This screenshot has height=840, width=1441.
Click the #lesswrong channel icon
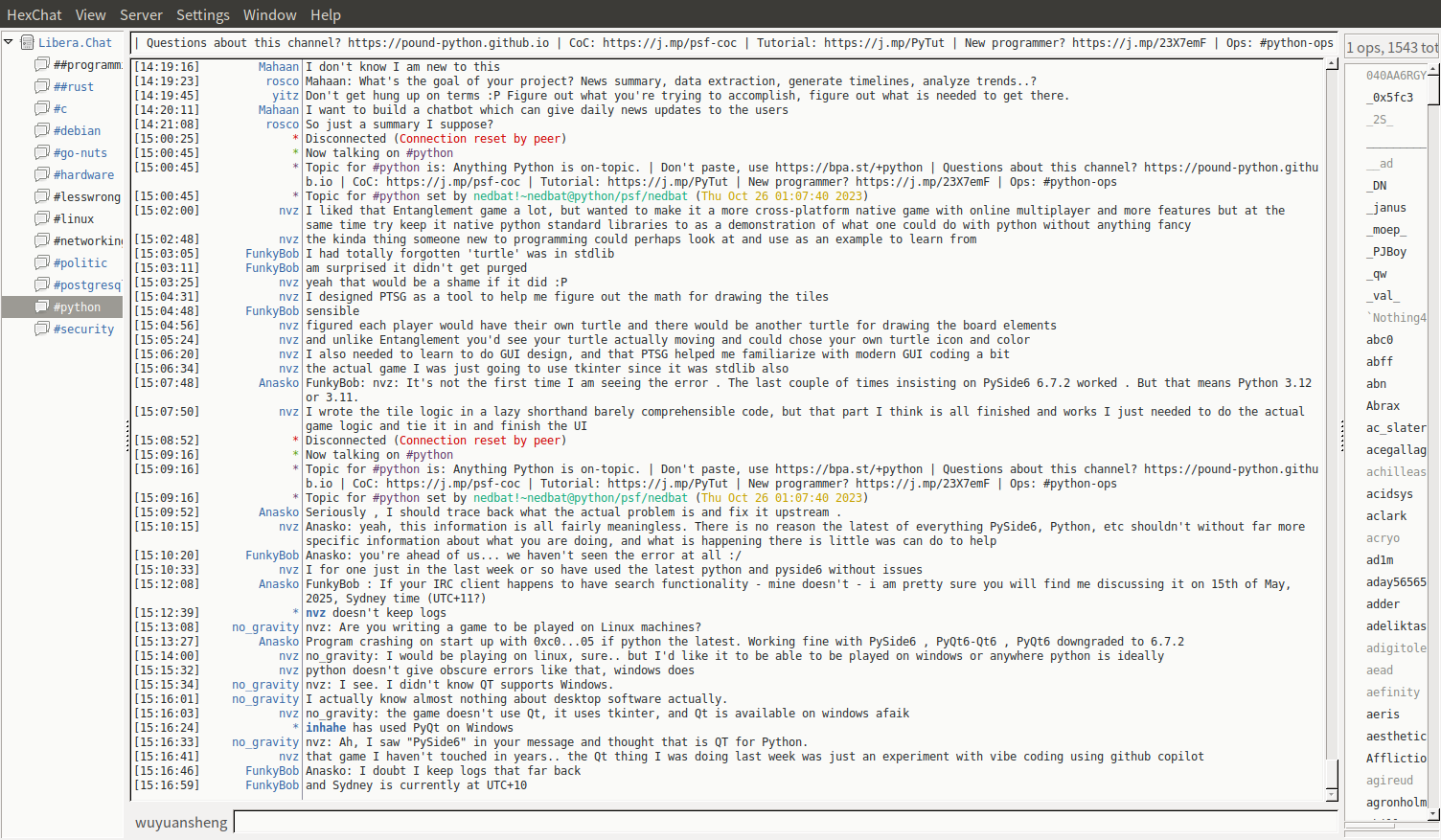(x=42, y=196)
